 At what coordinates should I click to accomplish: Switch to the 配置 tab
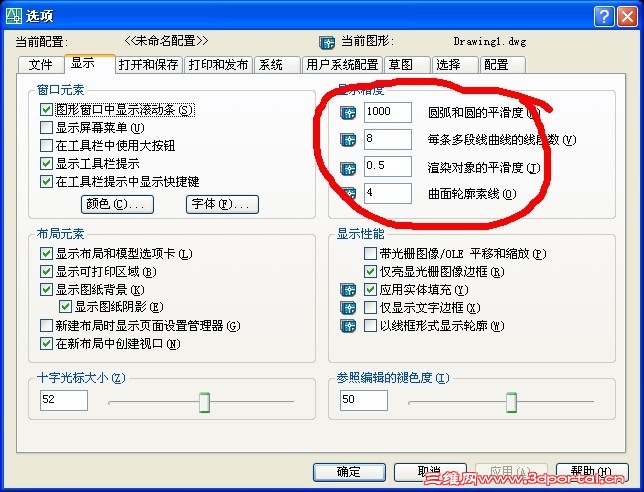[502, 64]
